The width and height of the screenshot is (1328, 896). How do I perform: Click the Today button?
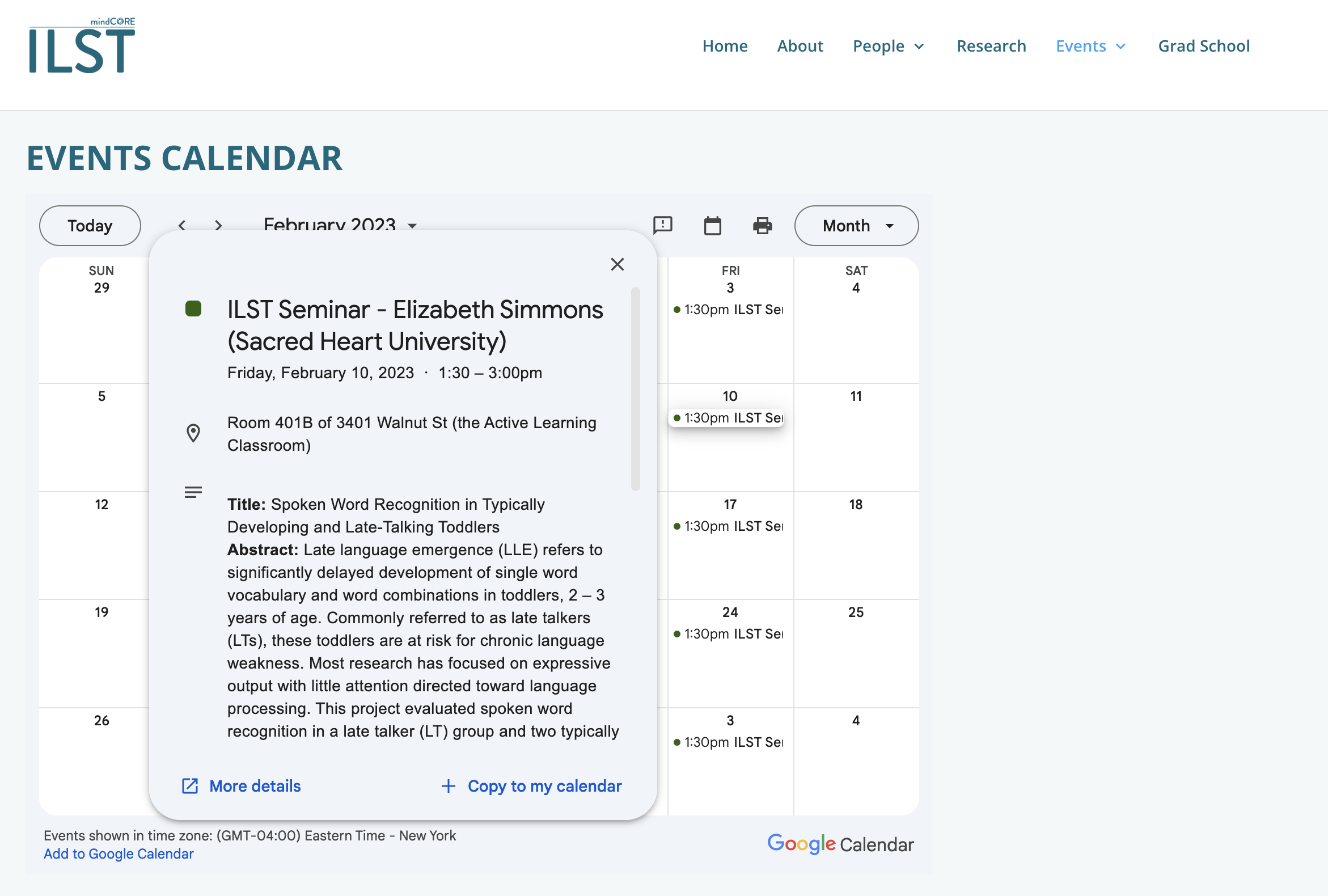click(x=90, y=226)
